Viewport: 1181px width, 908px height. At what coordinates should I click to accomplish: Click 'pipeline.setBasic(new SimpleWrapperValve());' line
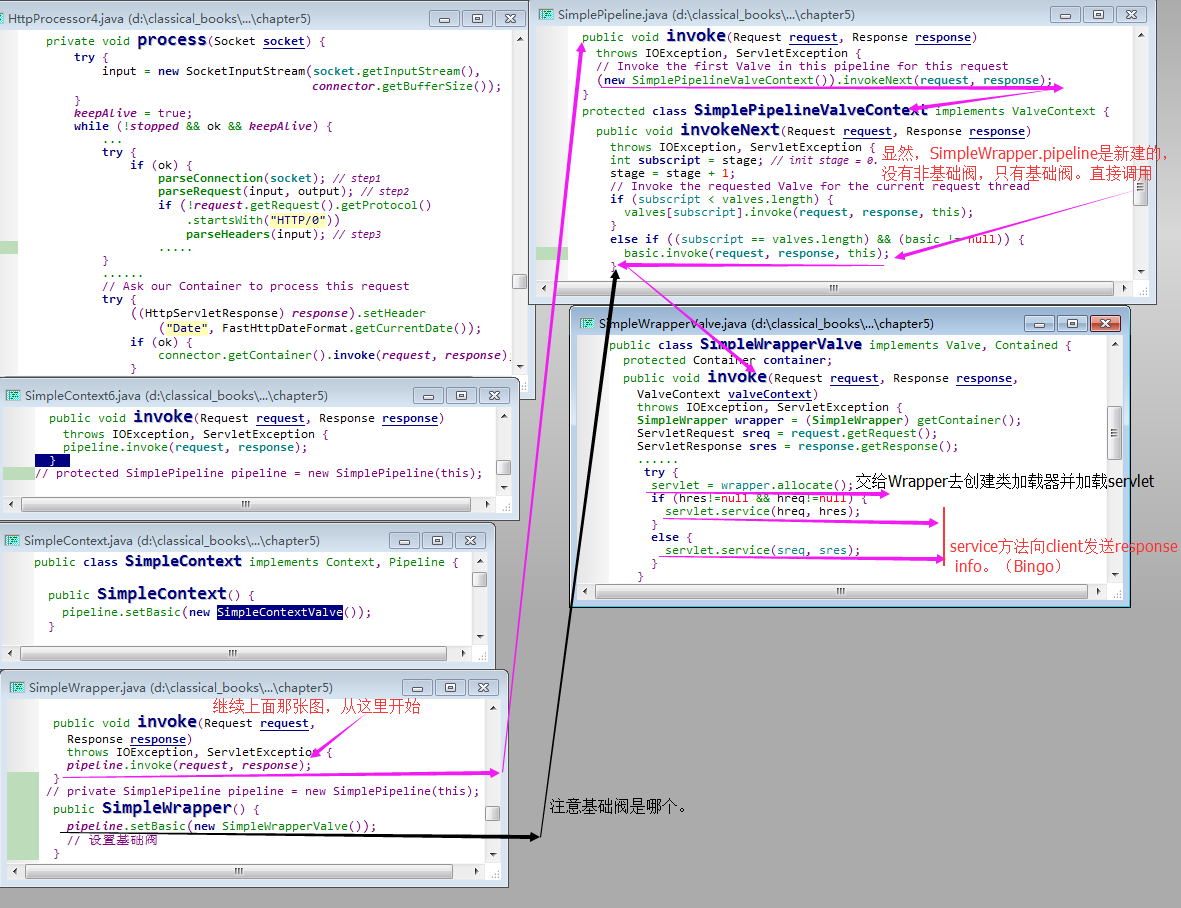221,826
